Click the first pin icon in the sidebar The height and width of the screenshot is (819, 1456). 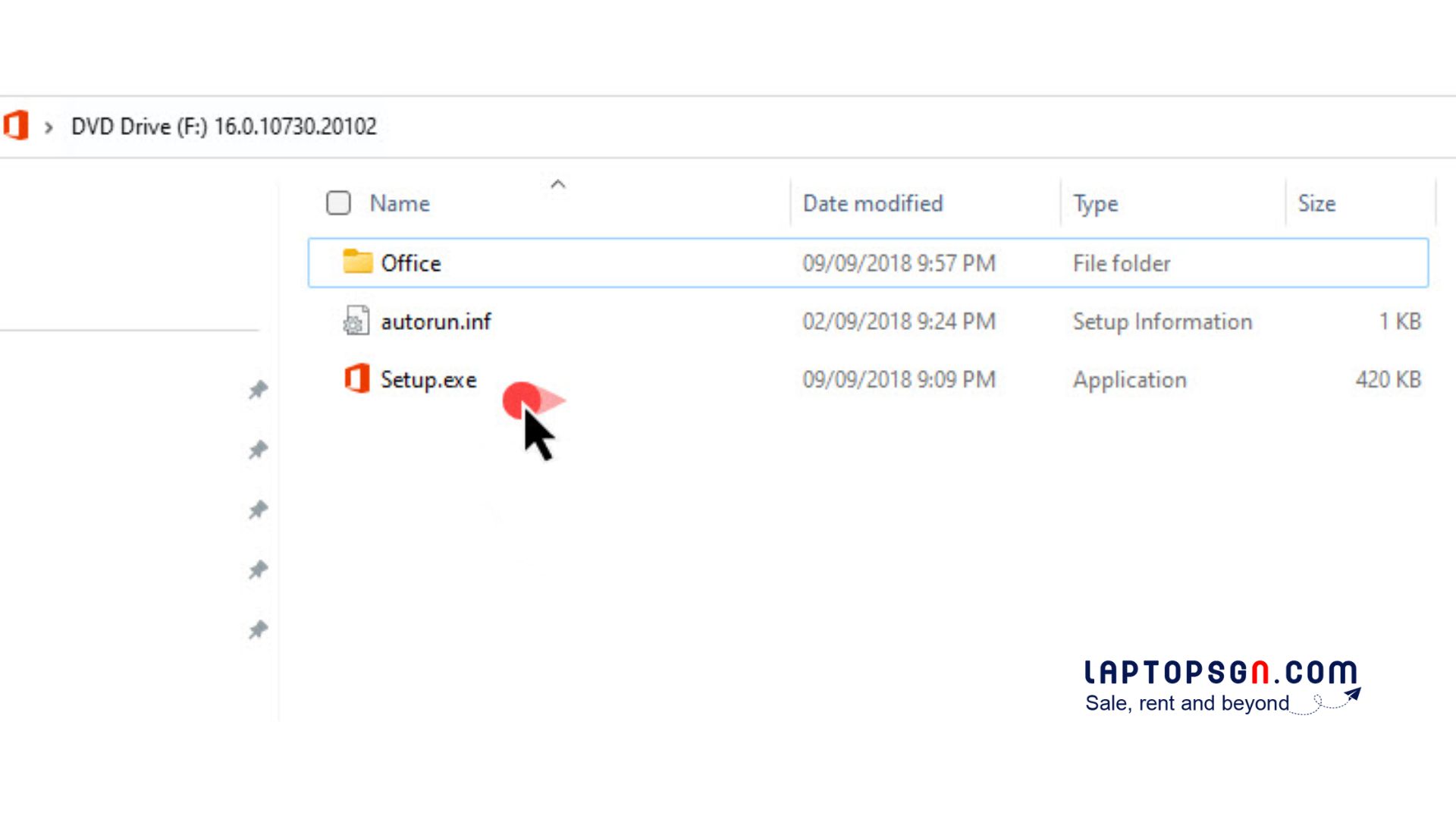[258, 389]
